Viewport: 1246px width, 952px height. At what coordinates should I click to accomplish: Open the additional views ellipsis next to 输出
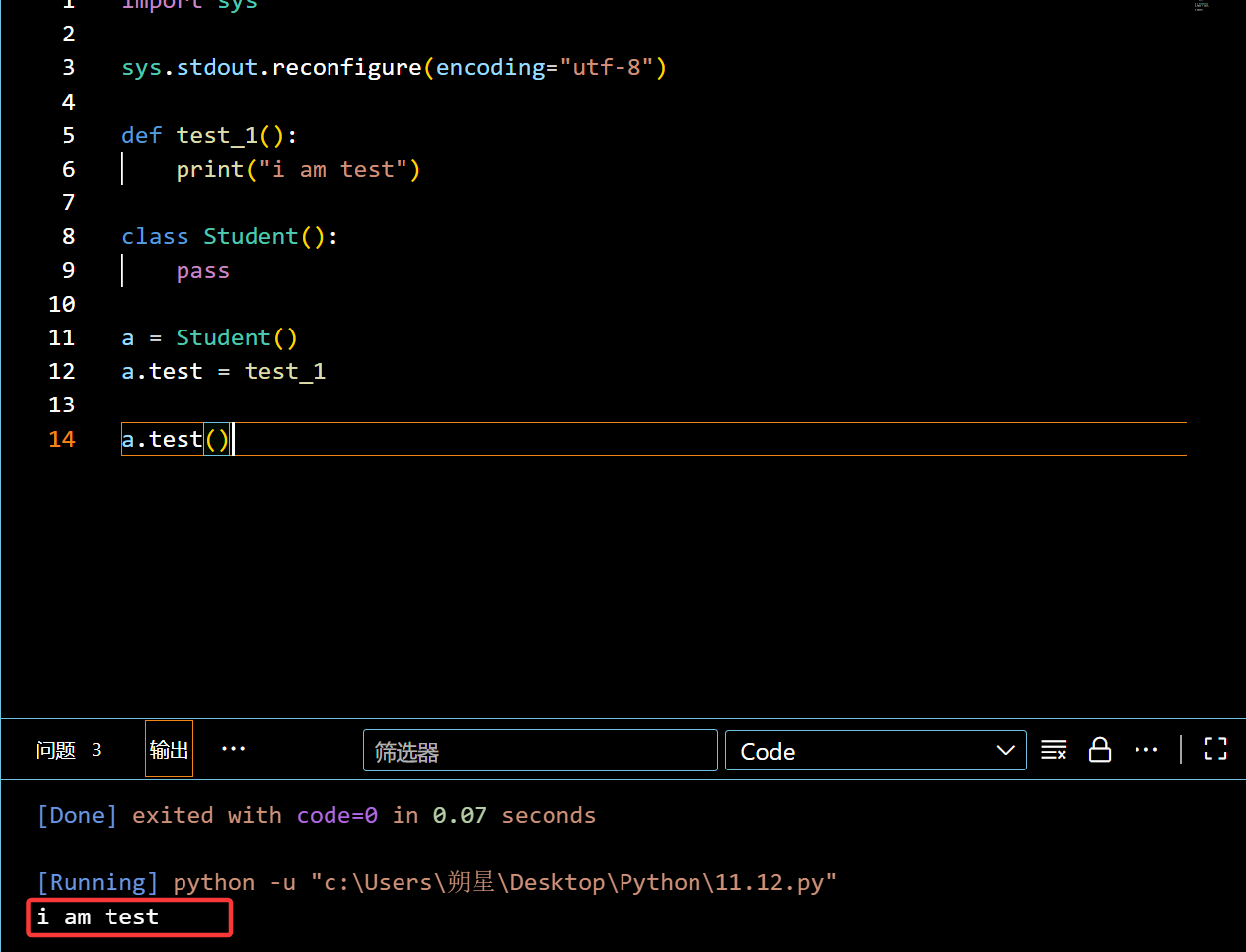pos(233,749)
